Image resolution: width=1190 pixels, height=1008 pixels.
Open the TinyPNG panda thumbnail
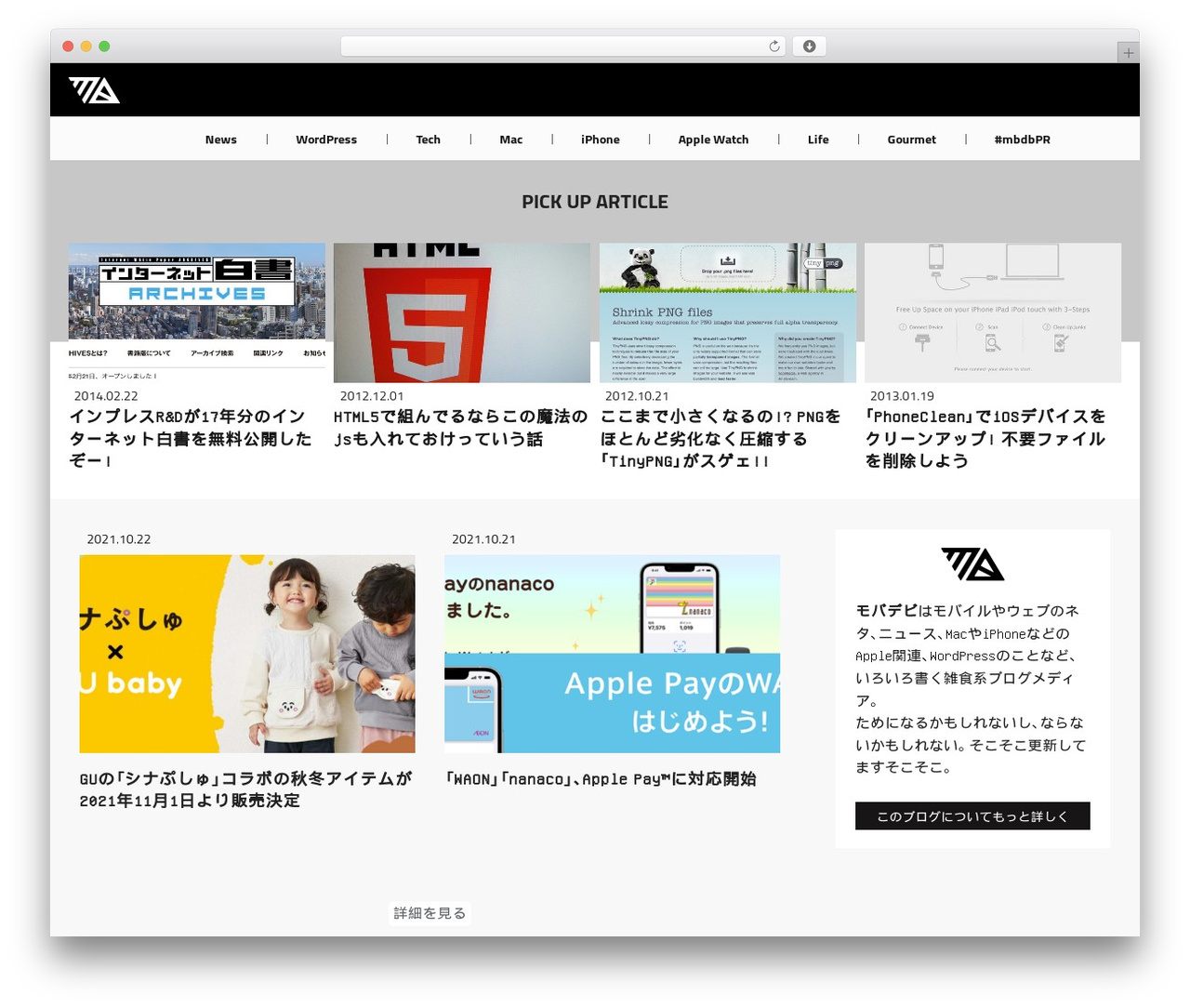(728, 312)
